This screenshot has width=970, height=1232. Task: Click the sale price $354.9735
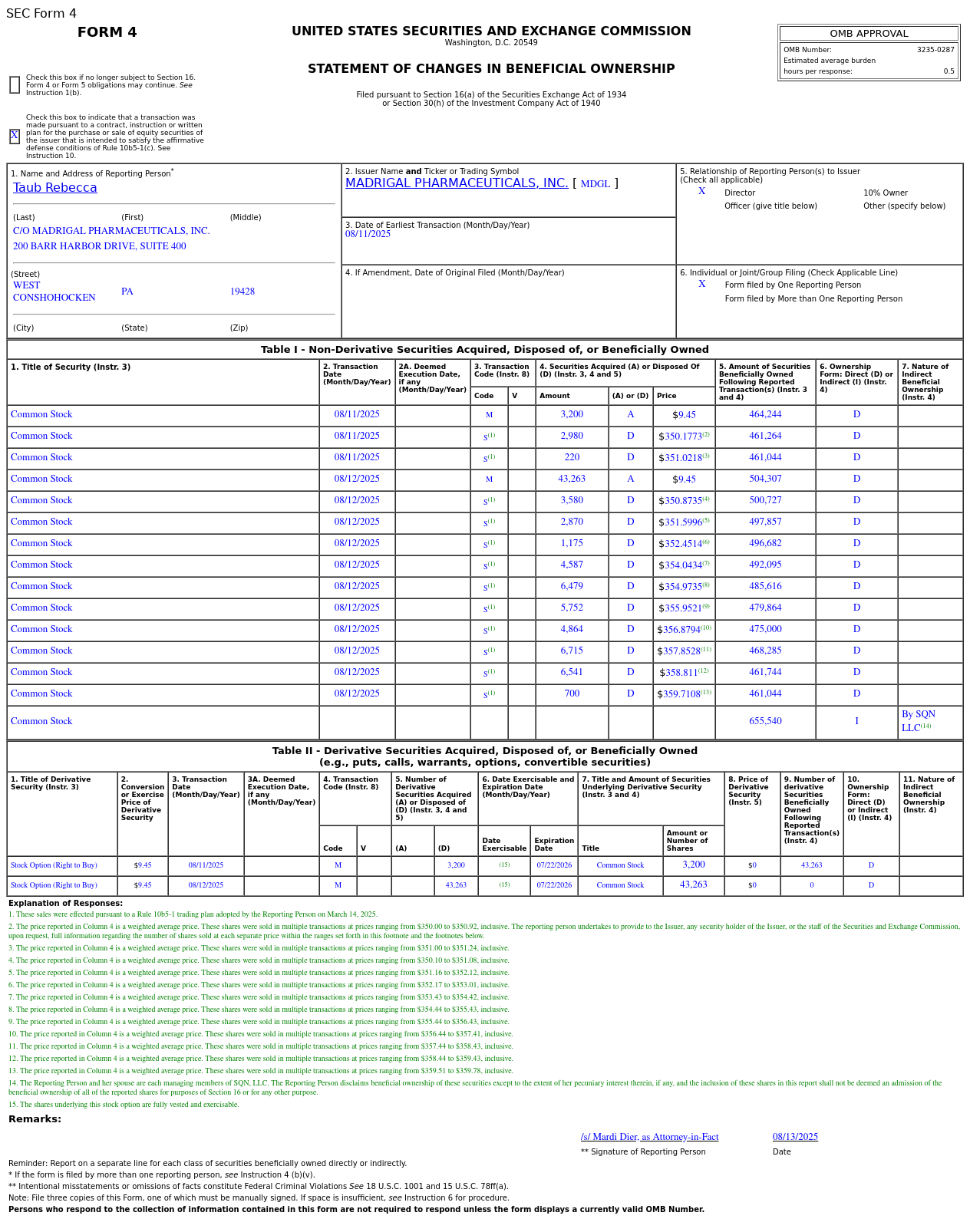680,587
